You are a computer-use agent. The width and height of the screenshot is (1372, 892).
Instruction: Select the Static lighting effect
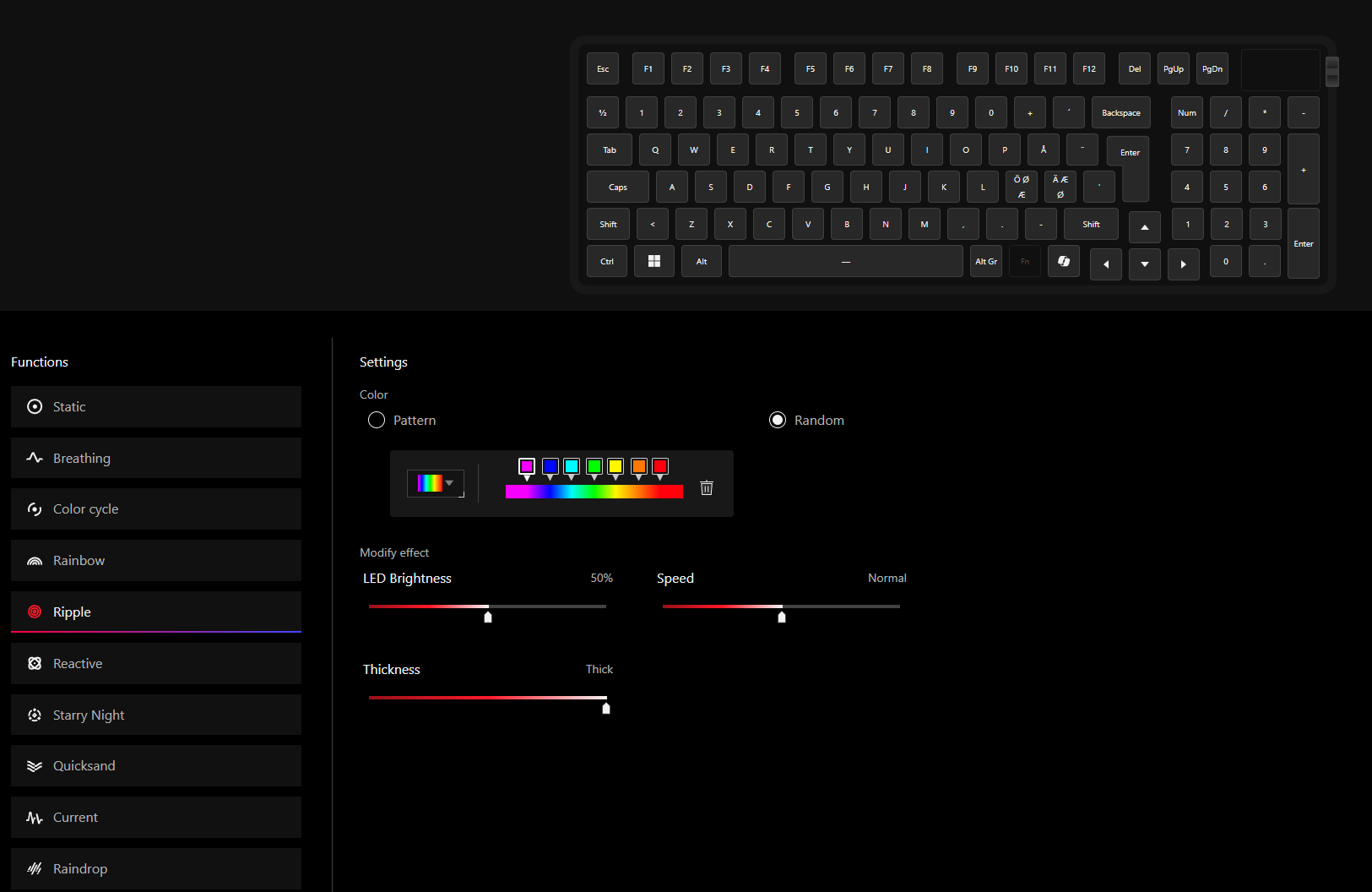pos(156,407)
